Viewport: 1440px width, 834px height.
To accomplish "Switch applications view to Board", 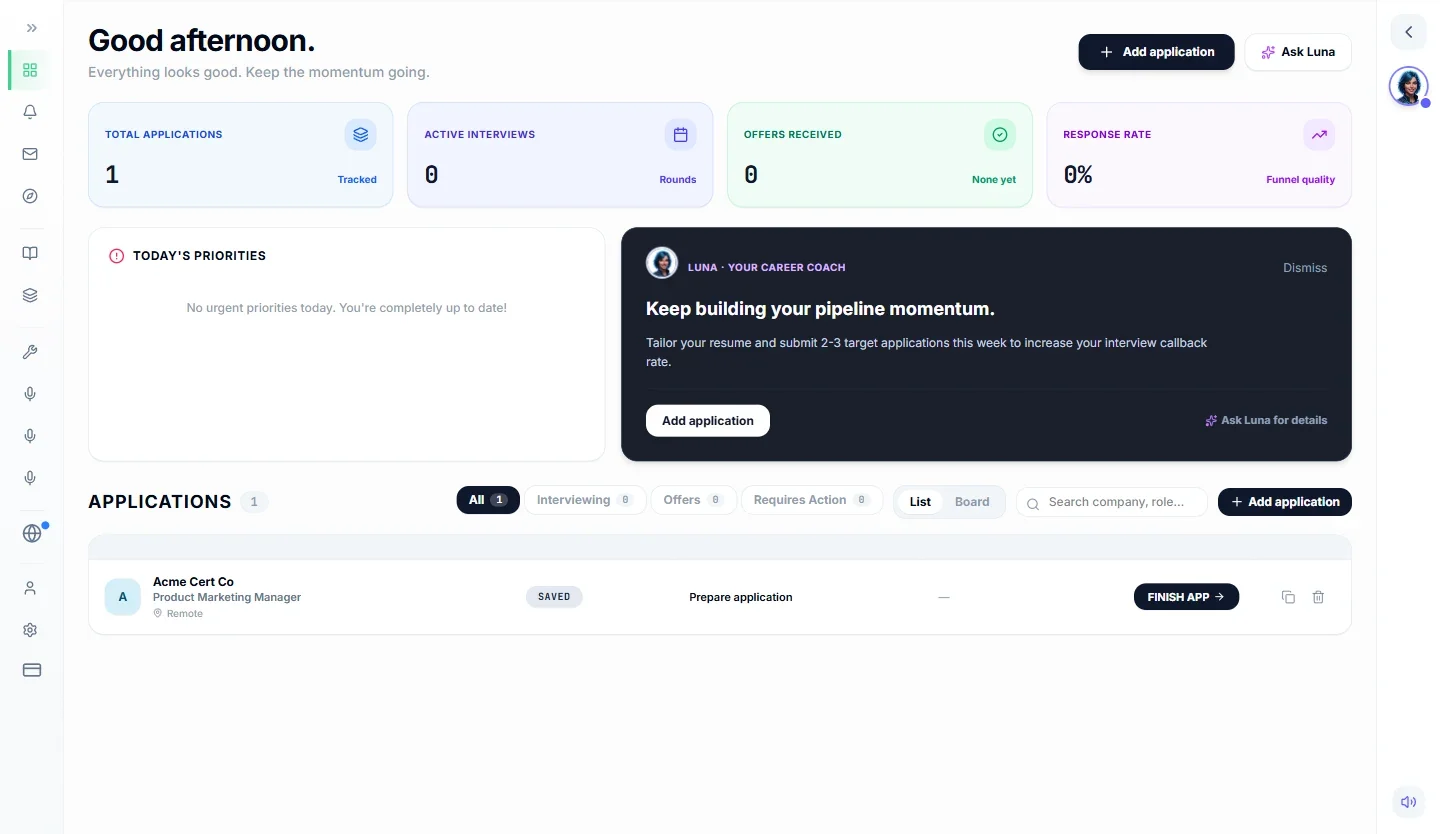I will [x=972, y=502].
